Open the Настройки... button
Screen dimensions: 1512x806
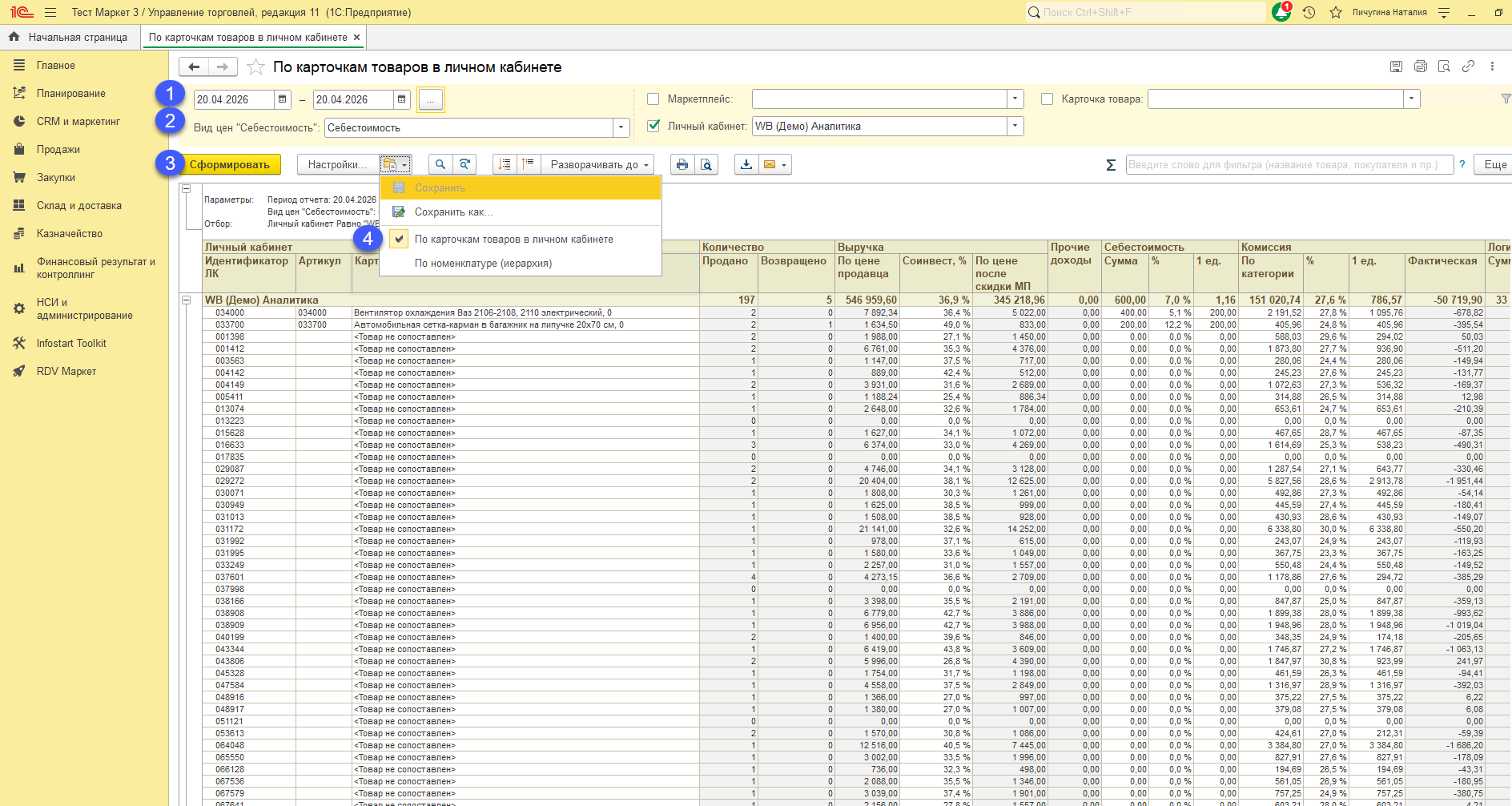[x=338, y=164]
